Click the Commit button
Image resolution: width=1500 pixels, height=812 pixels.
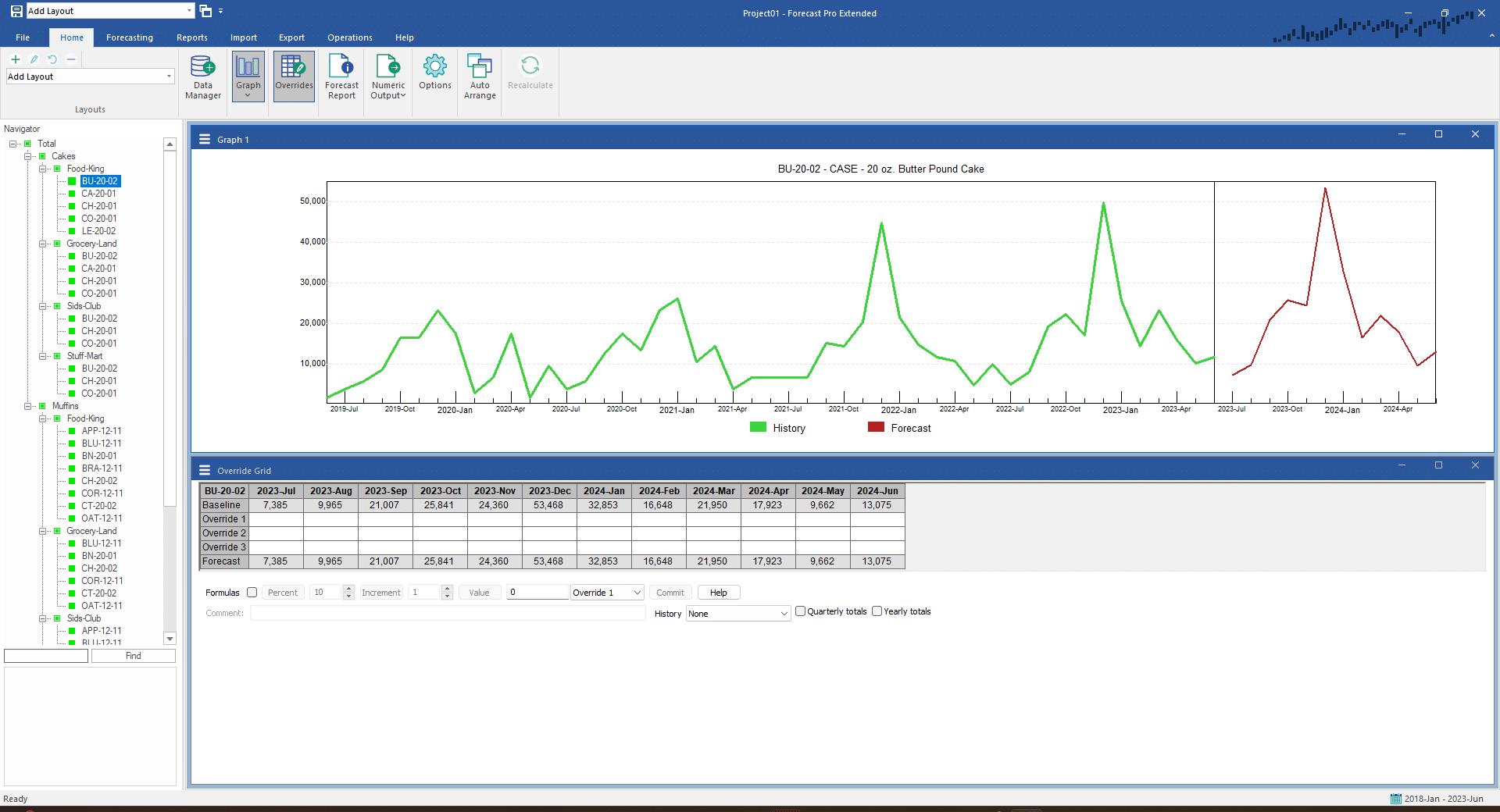(670, 593)
